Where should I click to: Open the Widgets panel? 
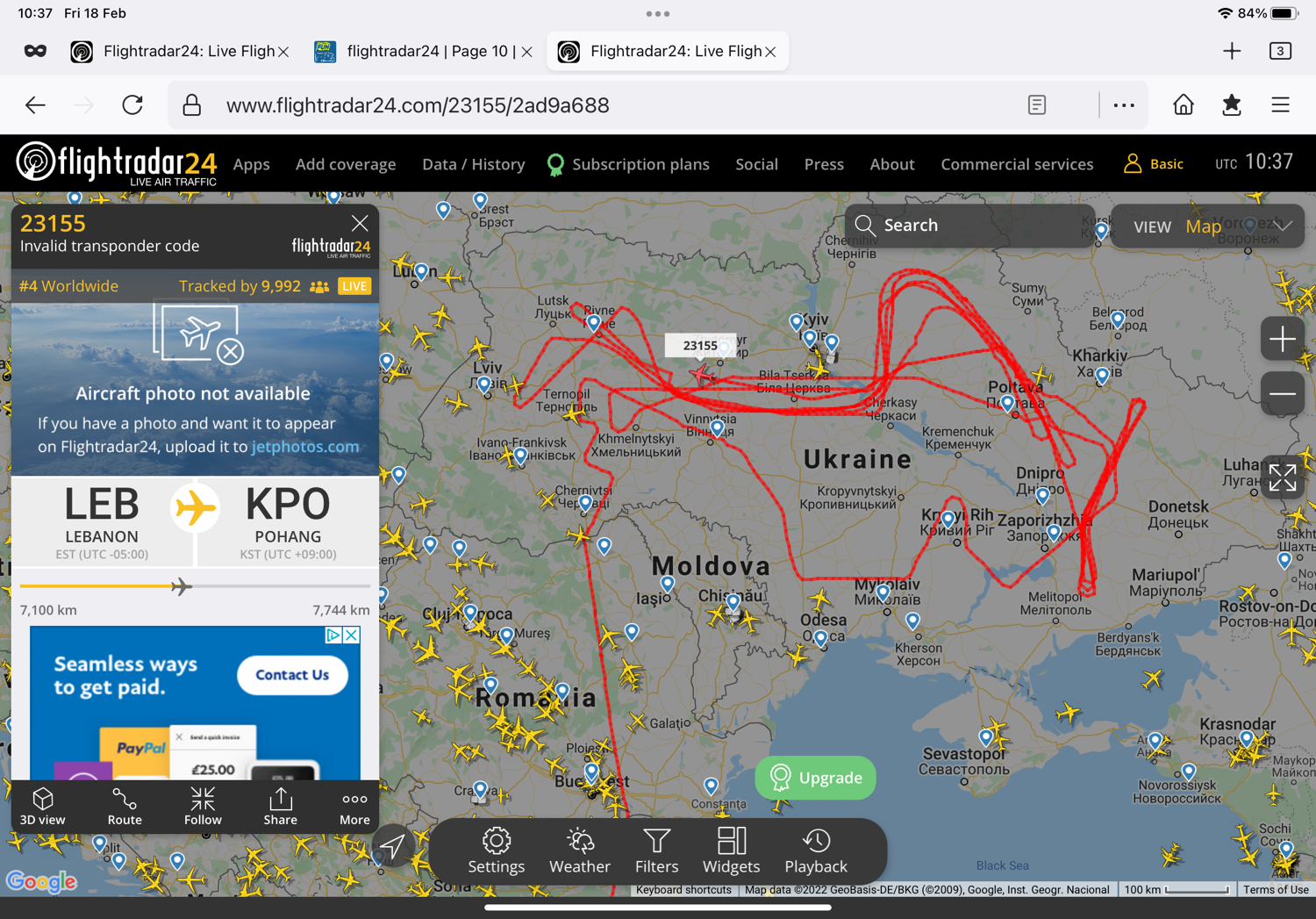[x=731, y=851]
